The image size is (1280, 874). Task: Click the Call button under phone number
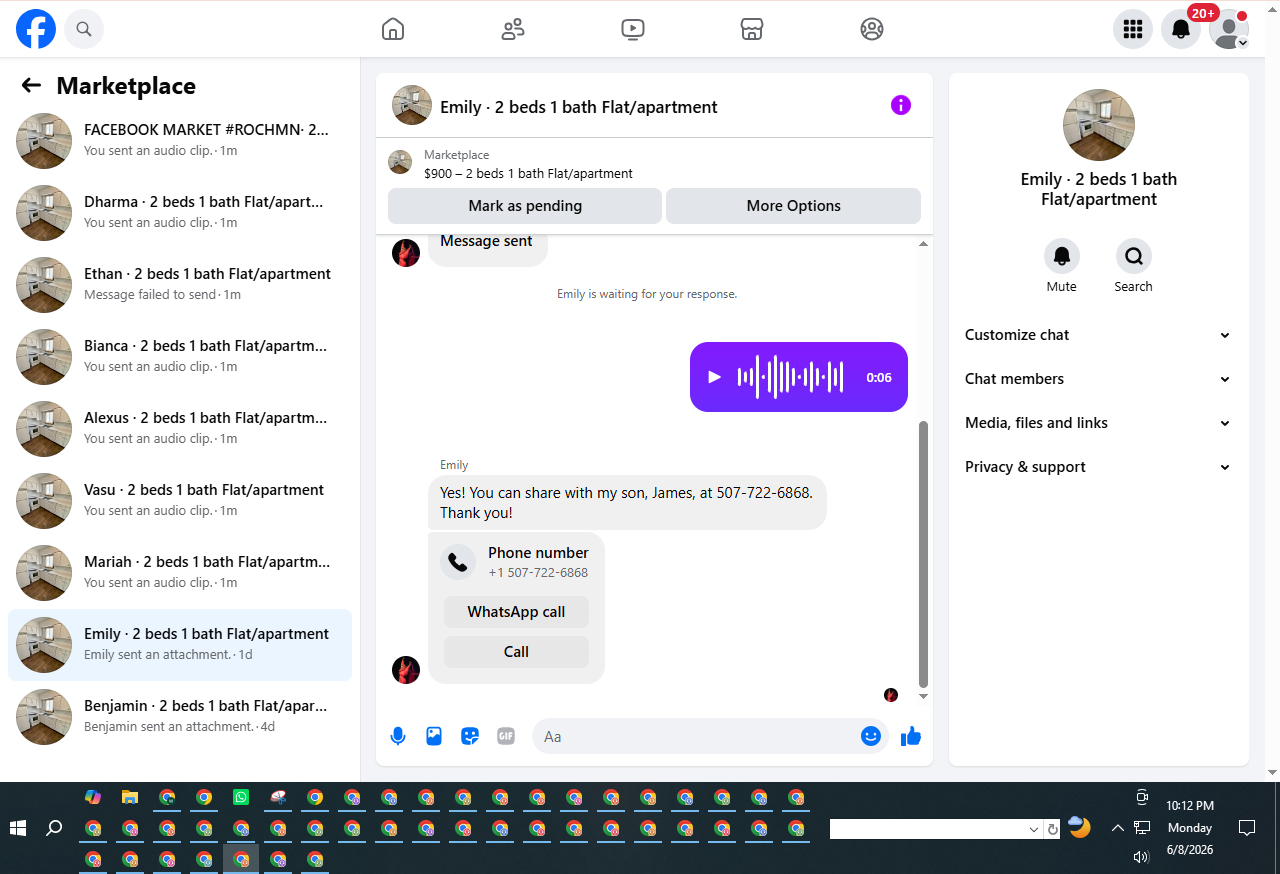click(x=516, y=652)
